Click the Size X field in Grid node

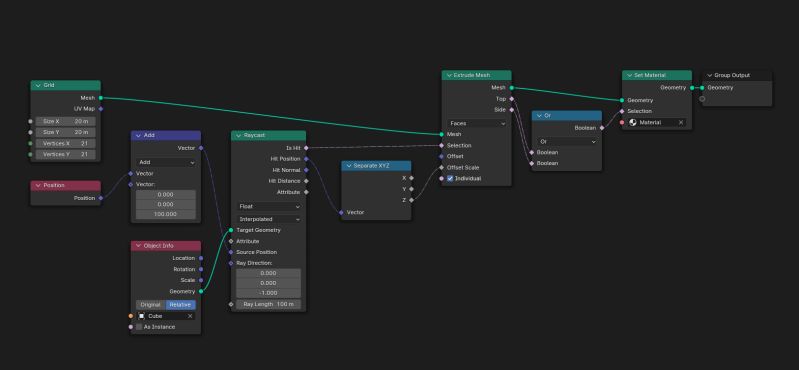65,121
